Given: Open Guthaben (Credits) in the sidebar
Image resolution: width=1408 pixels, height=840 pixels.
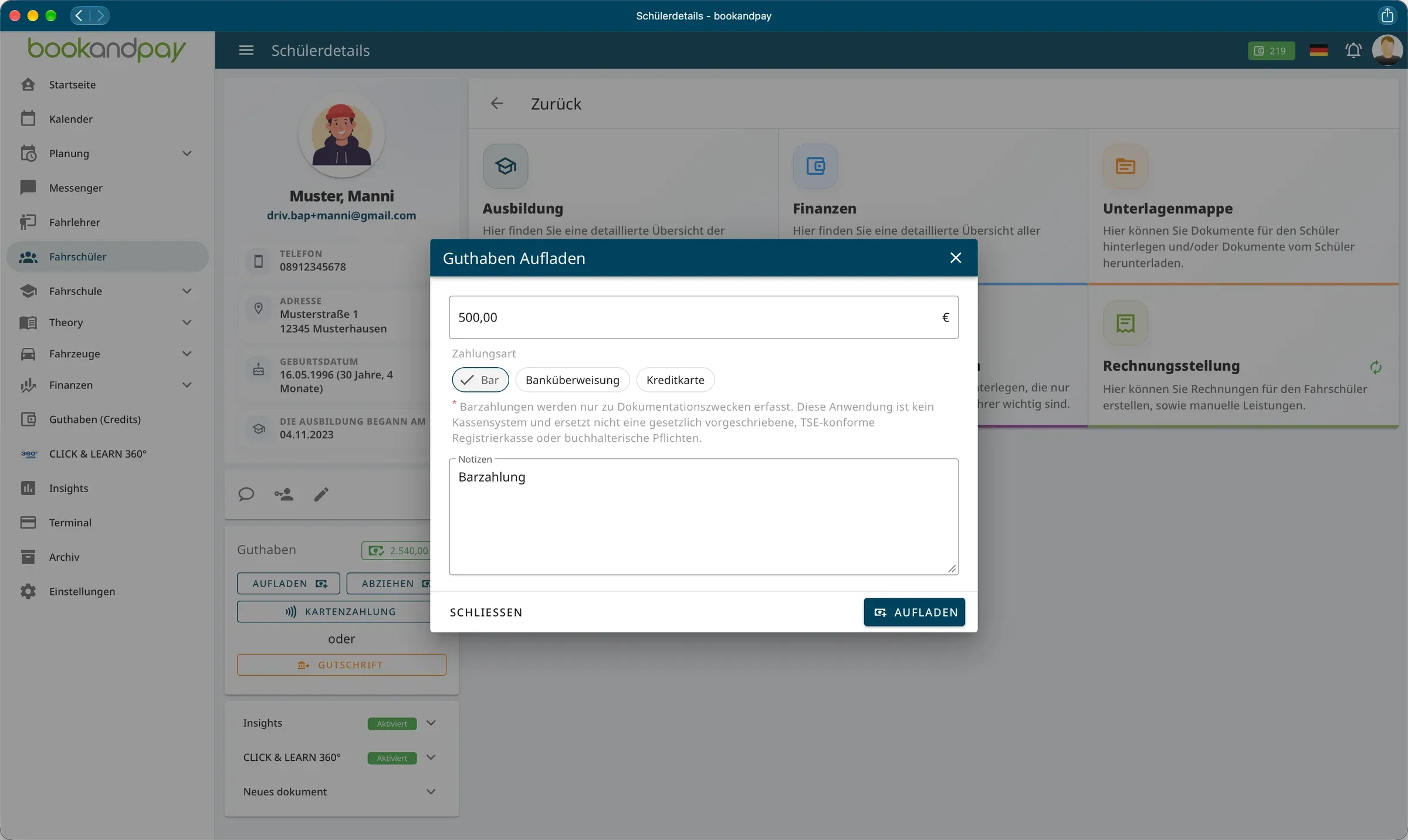Looking at the screenshot, I should click(x=107, y=419).
